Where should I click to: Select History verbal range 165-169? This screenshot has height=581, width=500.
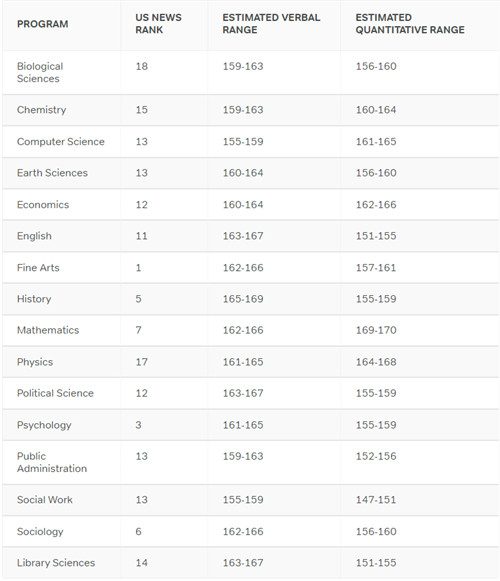tap(243, 299)
